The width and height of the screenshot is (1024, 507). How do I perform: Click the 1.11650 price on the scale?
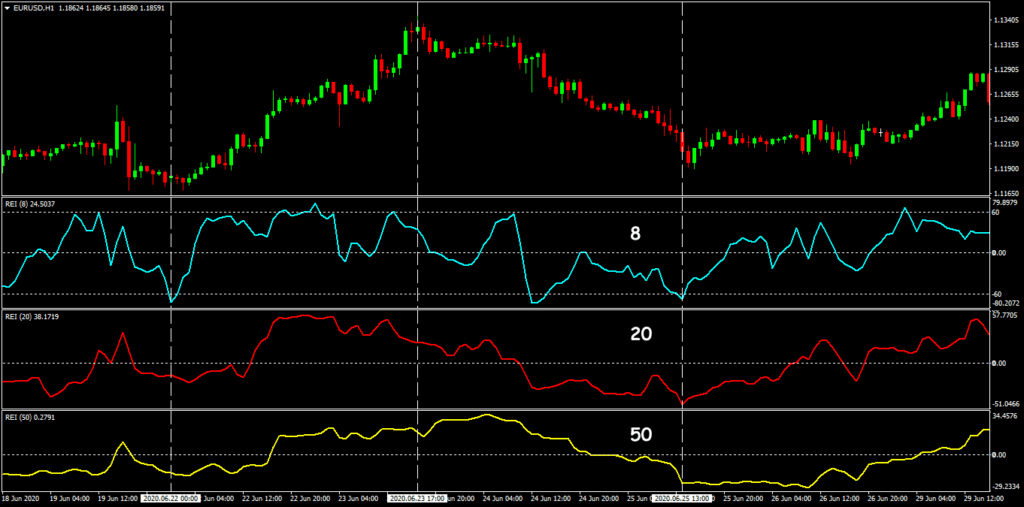click(1005, 192)
